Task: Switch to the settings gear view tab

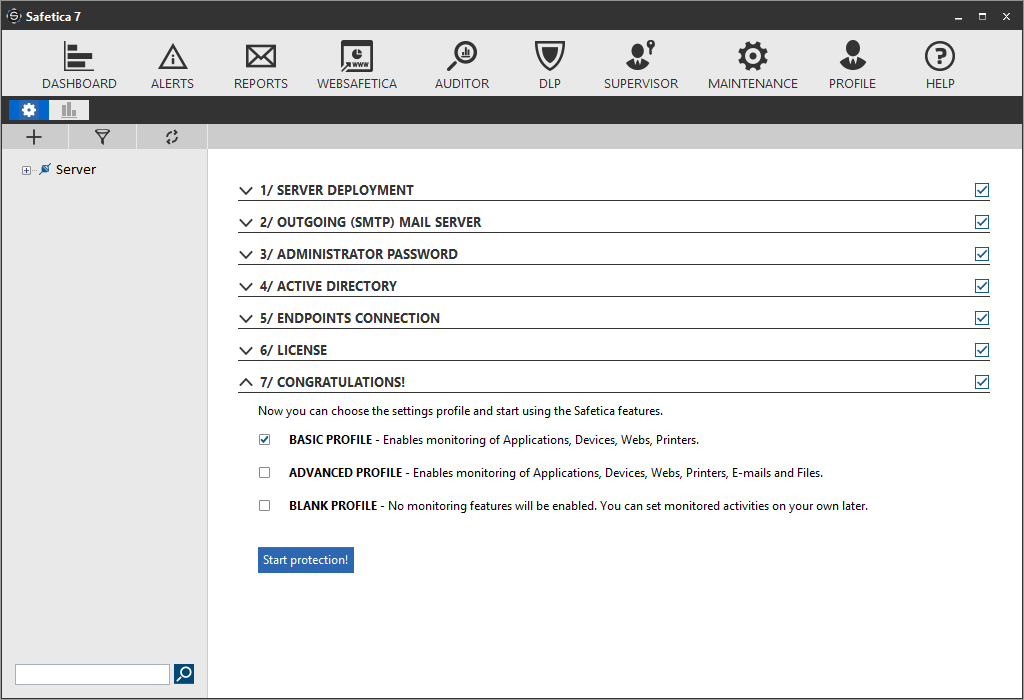Action: (29, 110)
